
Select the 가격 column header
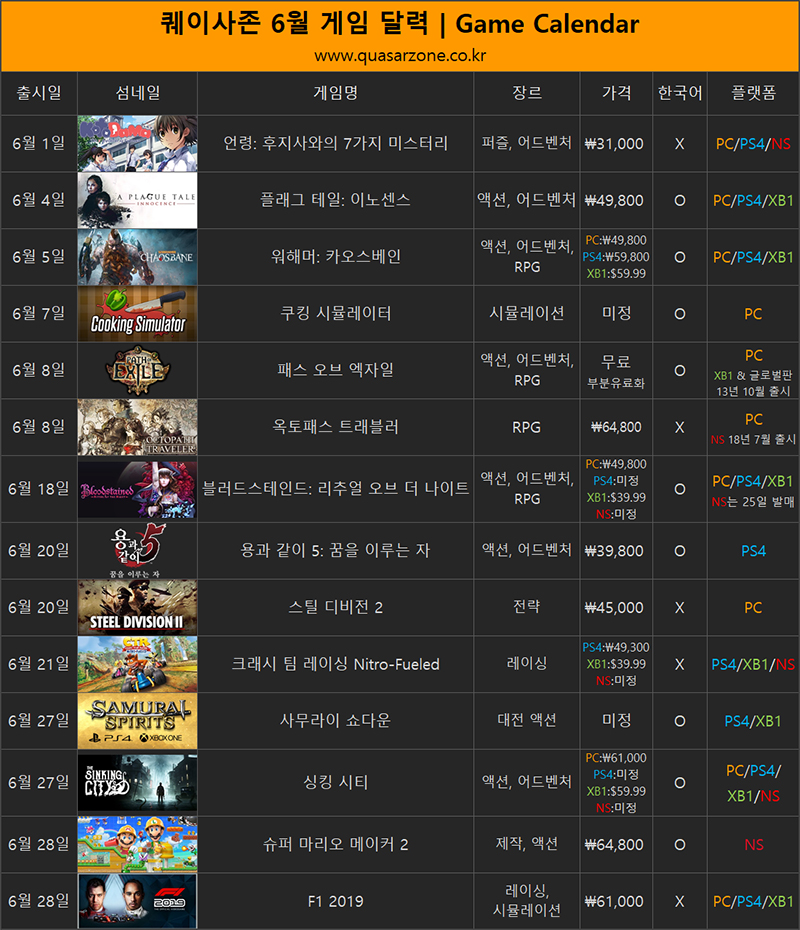click(x=616, y=93)
